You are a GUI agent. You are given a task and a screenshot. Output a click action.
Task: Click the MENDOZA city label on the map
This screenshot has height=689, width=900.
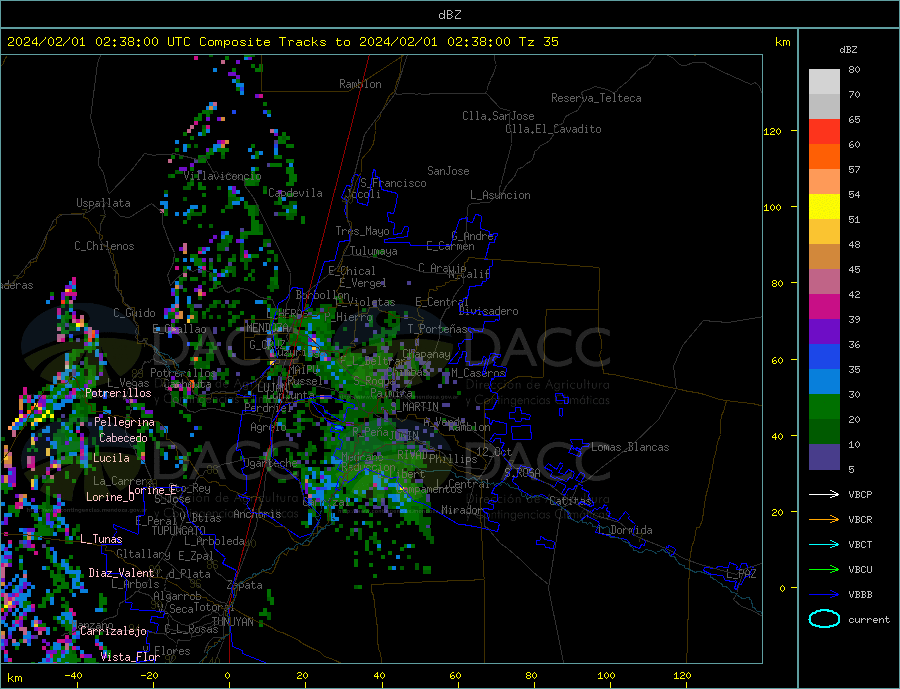click(x=267, y=328)
